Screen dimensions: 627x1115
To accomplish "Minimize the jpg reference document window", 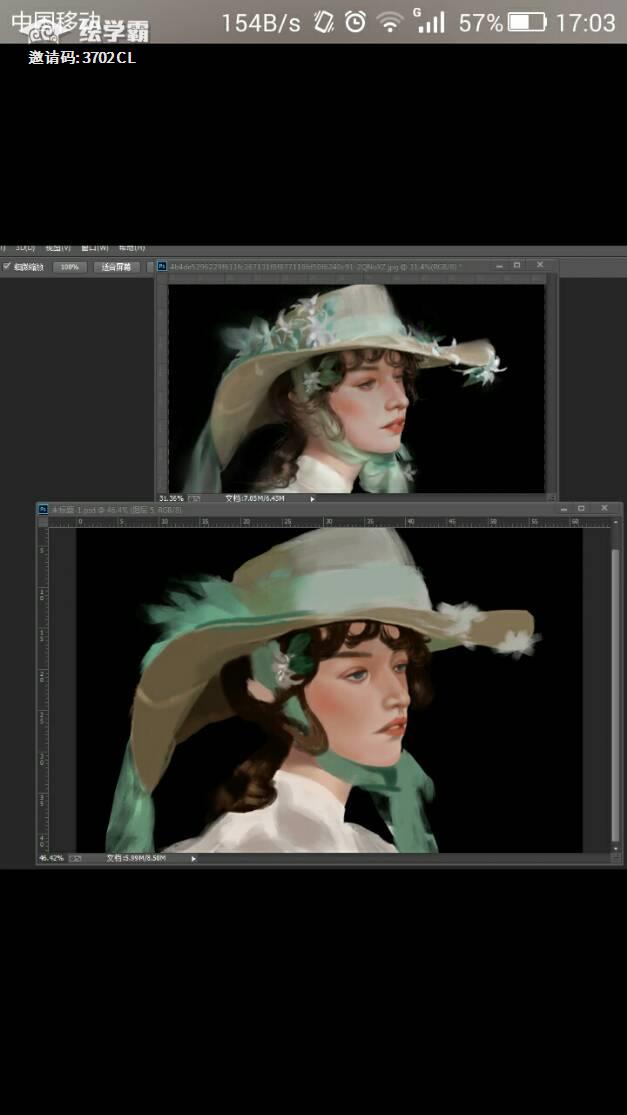I will tap(500, 265).
